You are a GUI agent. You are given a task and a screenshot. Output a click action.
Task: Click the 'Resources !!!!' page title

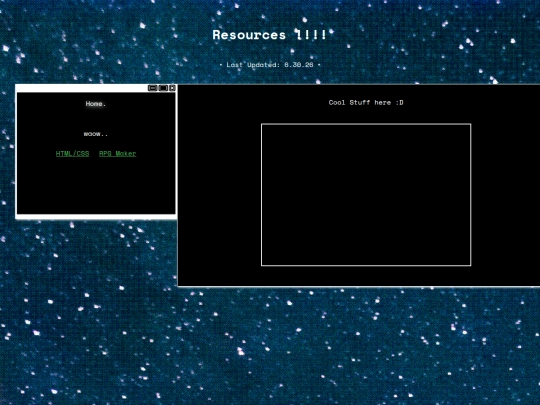point(269,35)
